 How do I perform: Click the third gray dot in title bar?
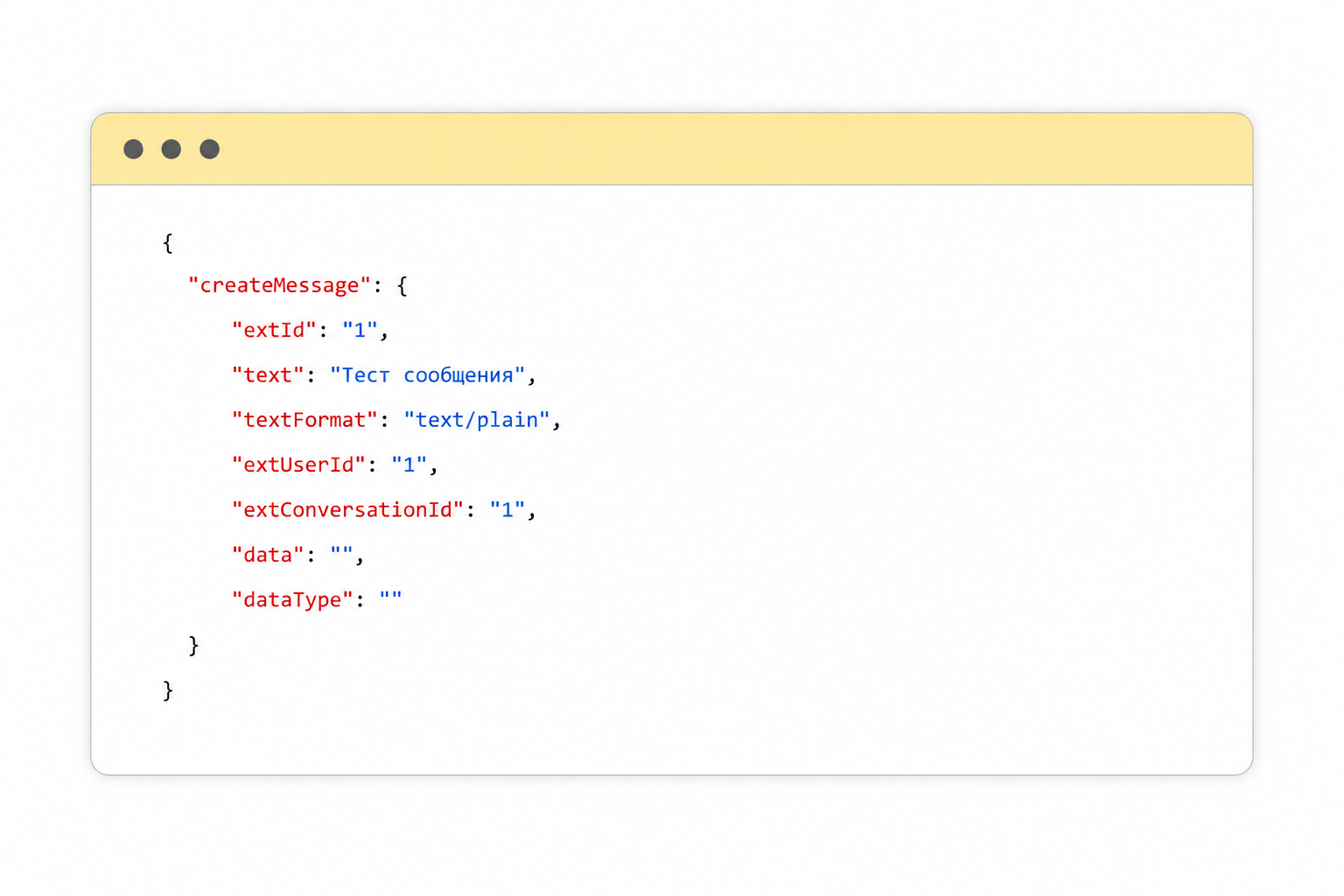coord(209,149)
